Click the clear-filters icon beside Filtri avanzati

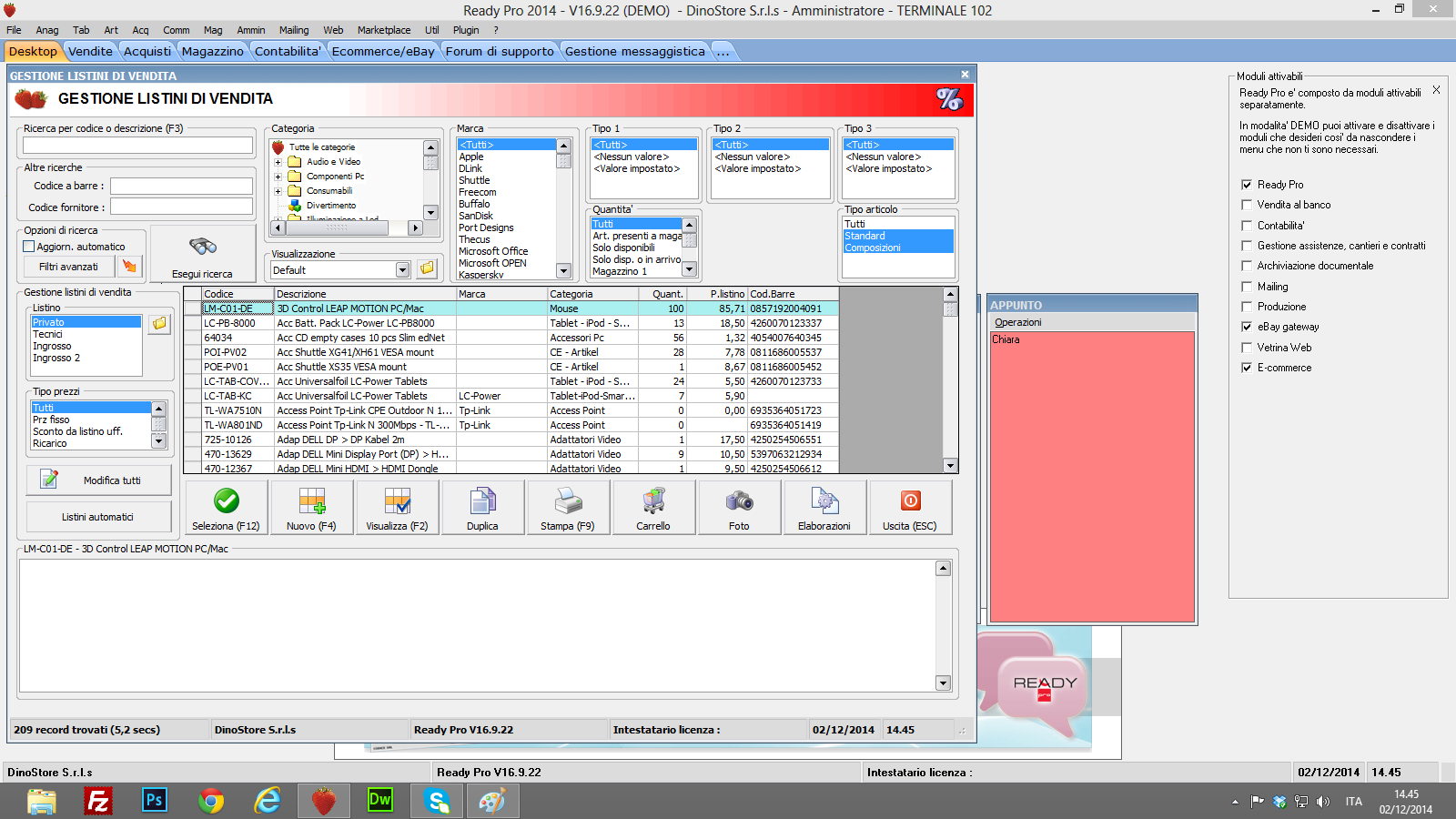130,267
